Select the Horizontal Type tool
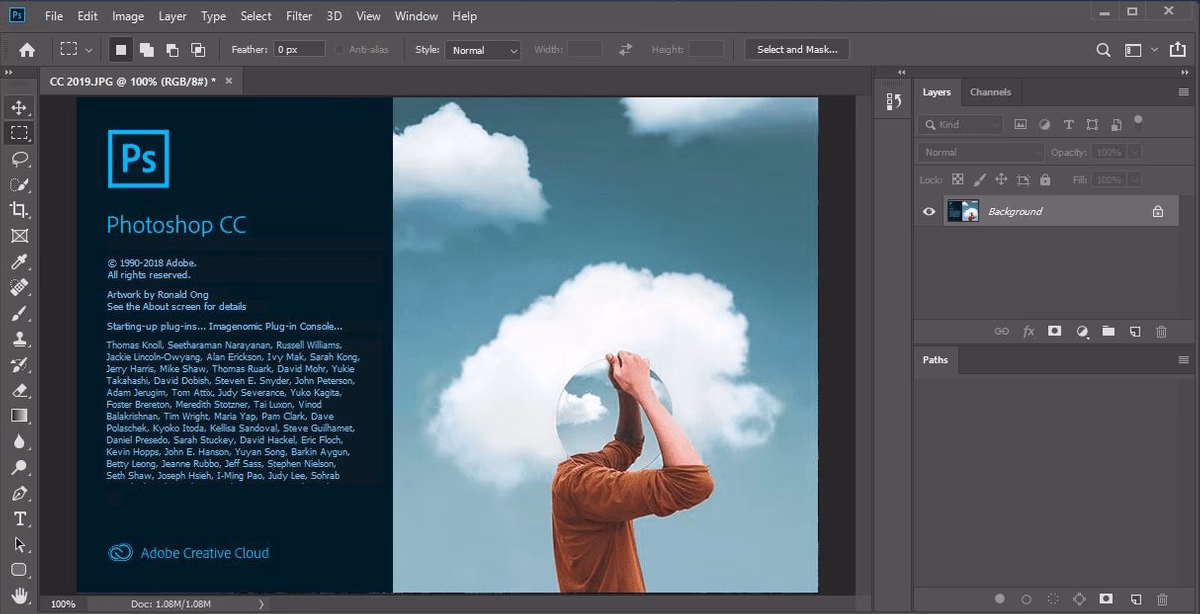Viewport: 1200px width, 614px height. pos(22,519)
